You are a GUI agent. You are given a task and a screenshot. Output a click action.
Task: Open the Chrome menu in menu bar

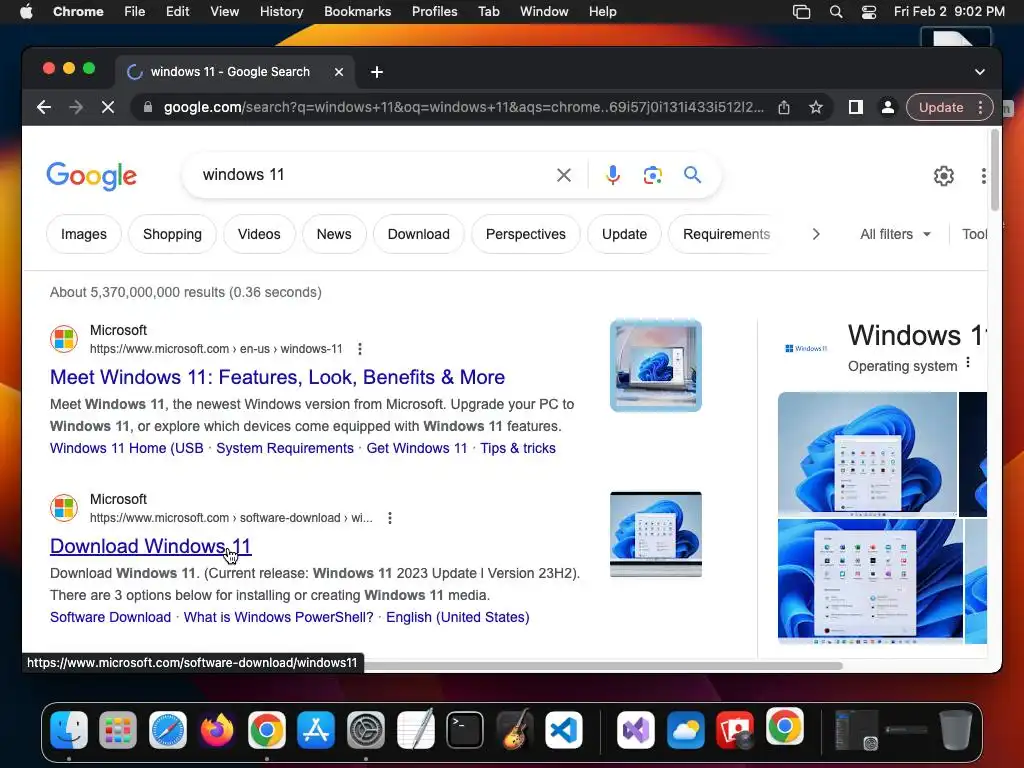[x=78, y=12]
